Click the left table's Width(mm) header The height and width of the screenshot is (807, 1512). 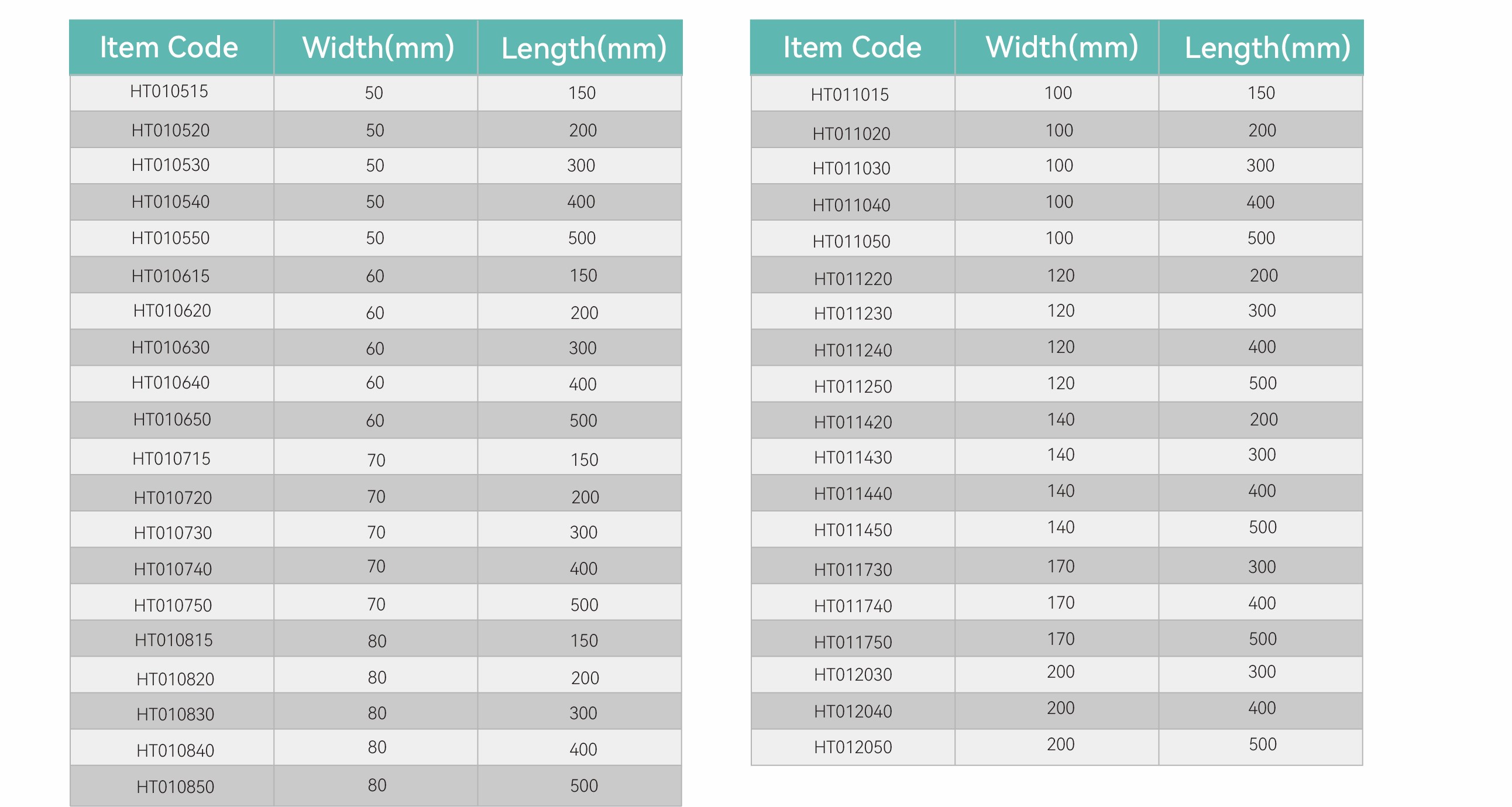click(x=378, y=47)
